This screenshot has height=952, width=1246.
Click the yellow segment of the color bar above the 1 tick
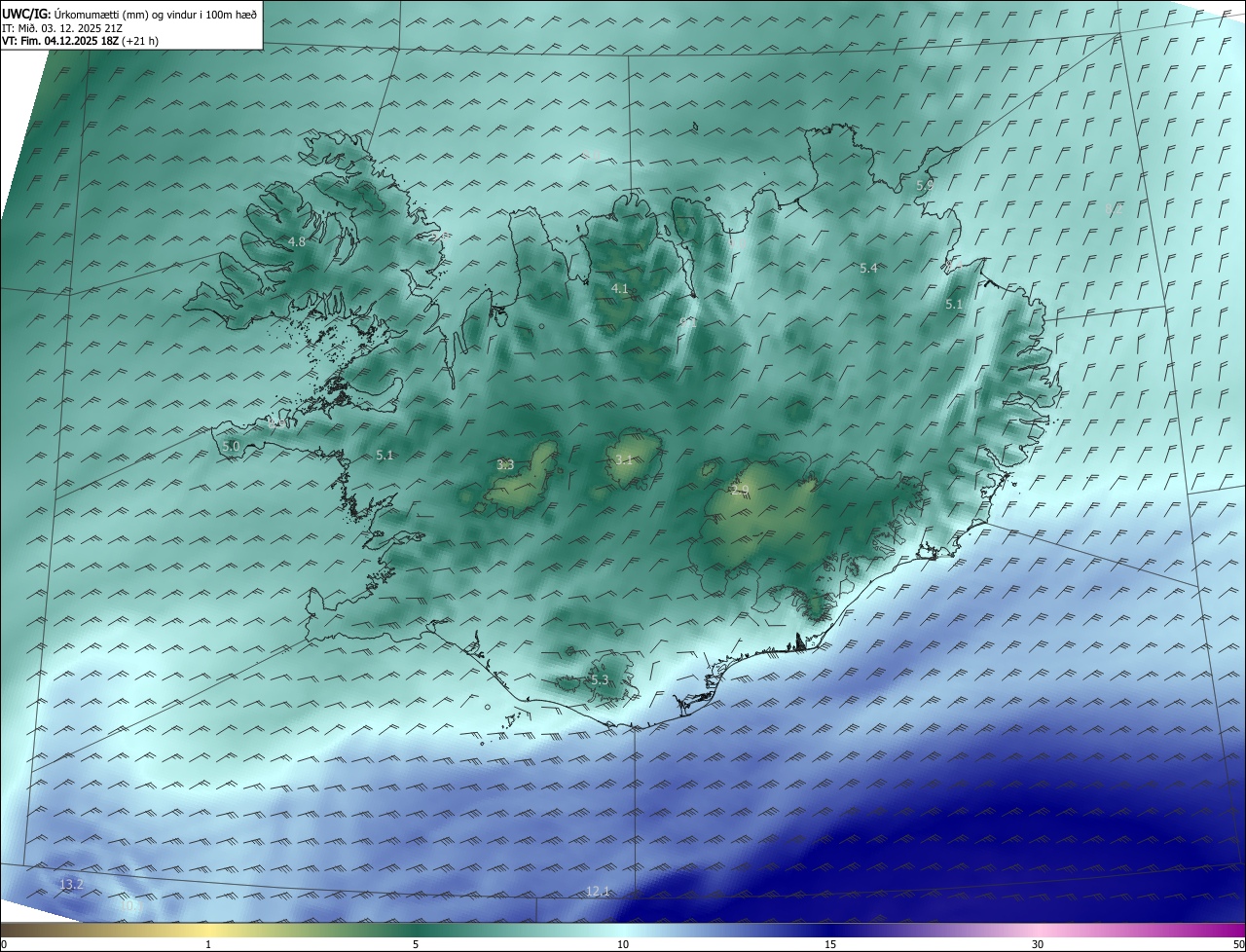(x=209, y=930)
